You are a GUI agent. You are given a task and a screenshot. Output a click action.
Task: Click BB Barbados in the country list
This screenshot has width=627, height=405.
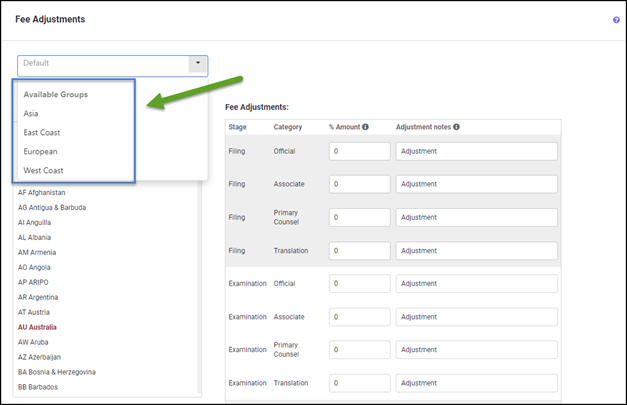click(x=38, y=387)
